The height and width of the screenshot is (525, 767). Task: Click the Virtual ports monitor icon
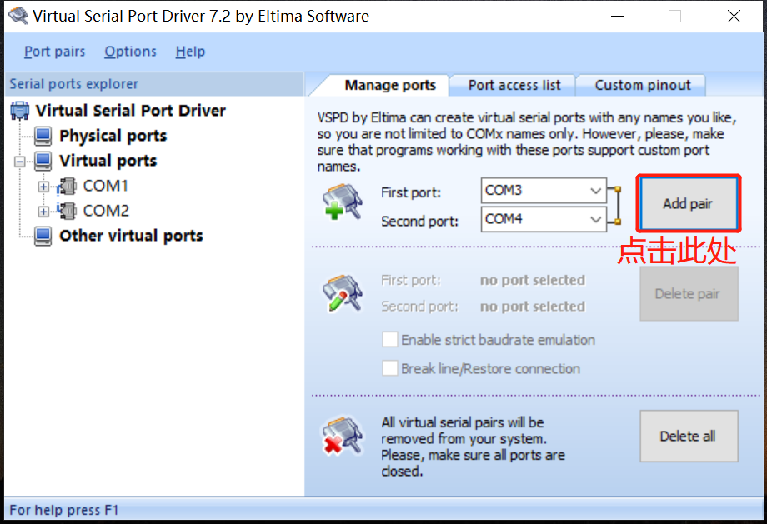(44, 161)
